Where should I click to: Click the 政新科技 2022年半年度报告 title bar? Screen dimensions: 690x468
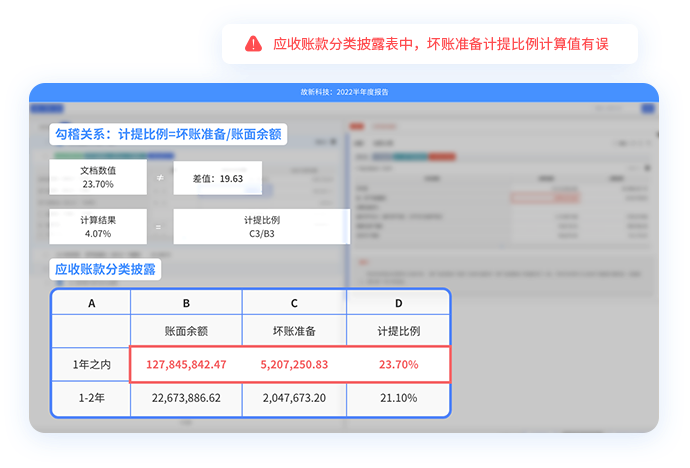pos(344,91)
